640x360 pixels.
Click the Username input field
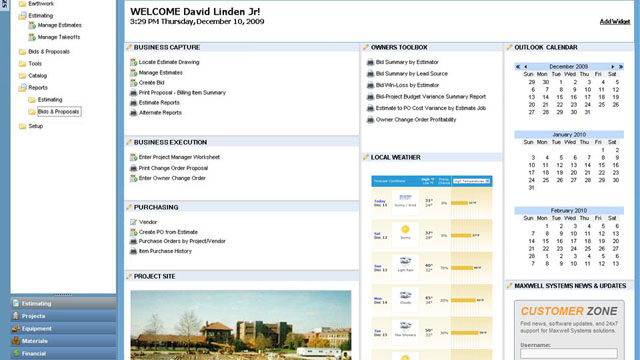(x=569, y=353)
